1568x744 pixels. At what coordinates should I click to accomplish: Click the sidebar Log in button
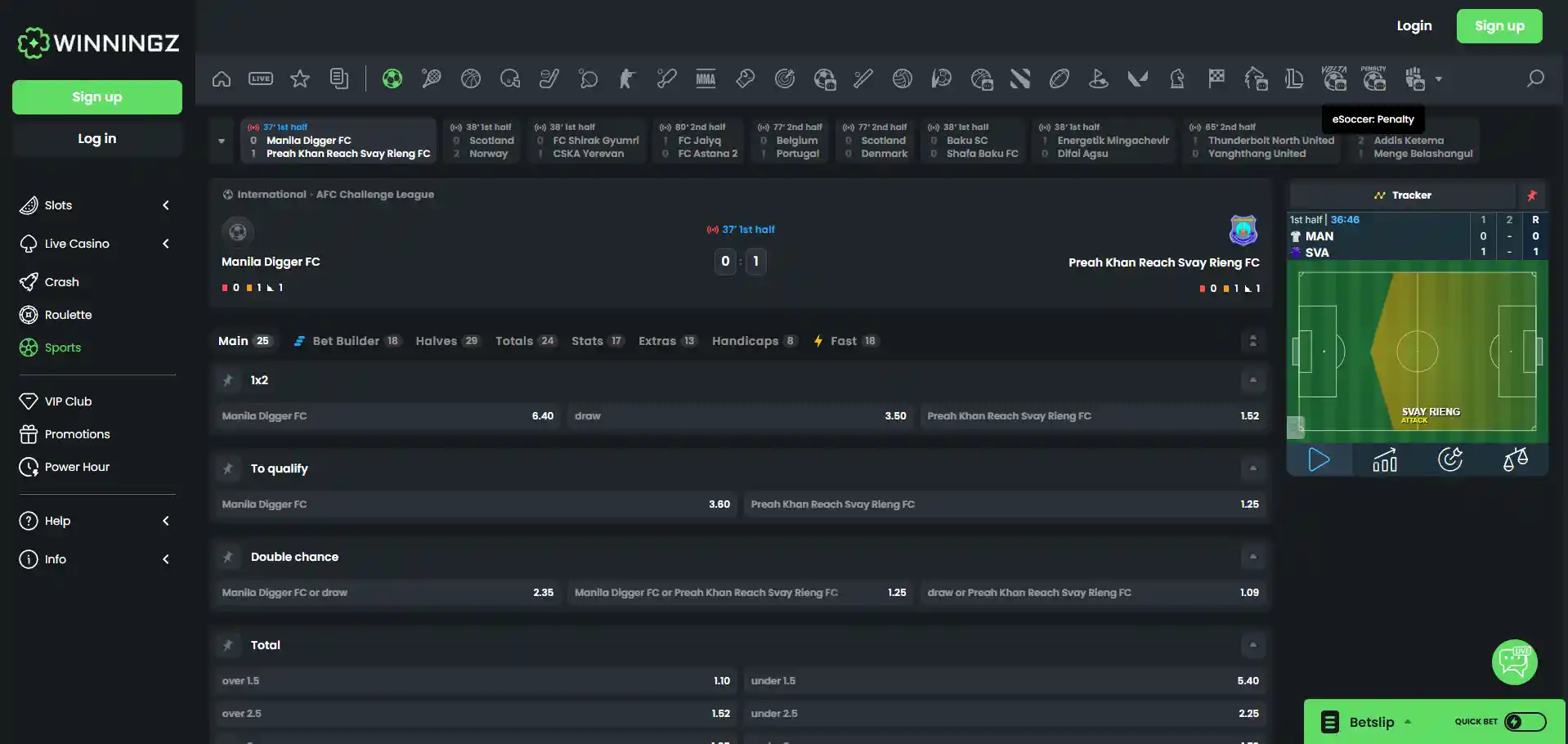97,139
